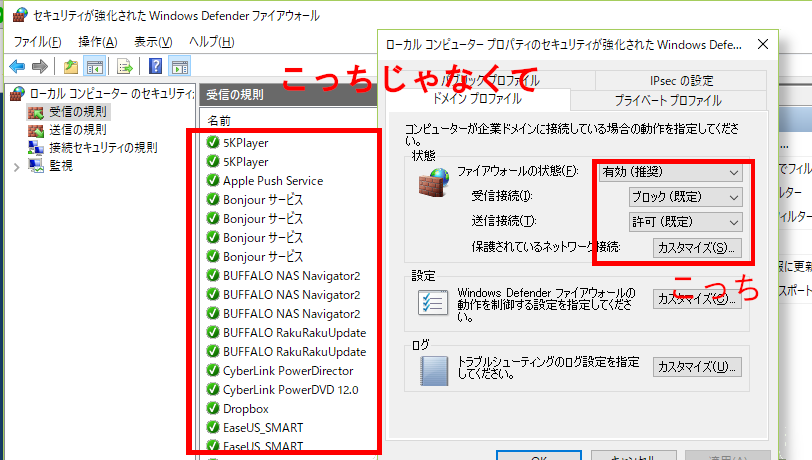Image resolution: width=812 pixels, height=460 pixels.
Task: Switch to the IPsec の設定 tab
Action: point(681,80)
